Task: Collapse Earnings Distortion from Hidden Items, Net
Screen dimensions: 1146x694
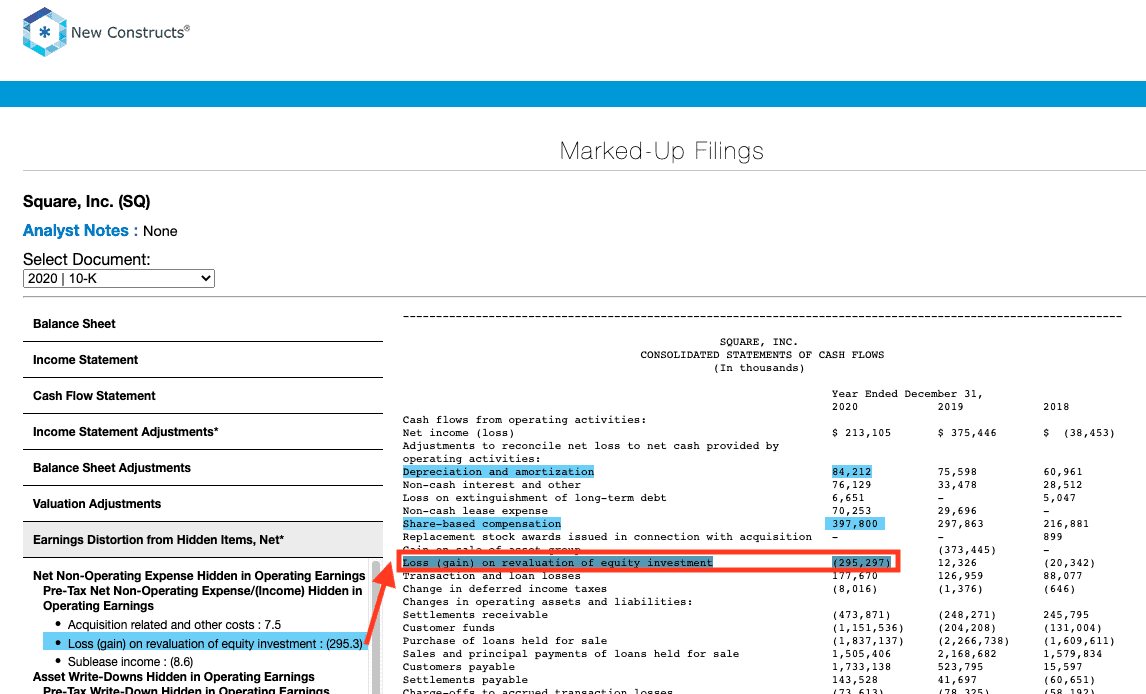Action: [x=202, y=540]
